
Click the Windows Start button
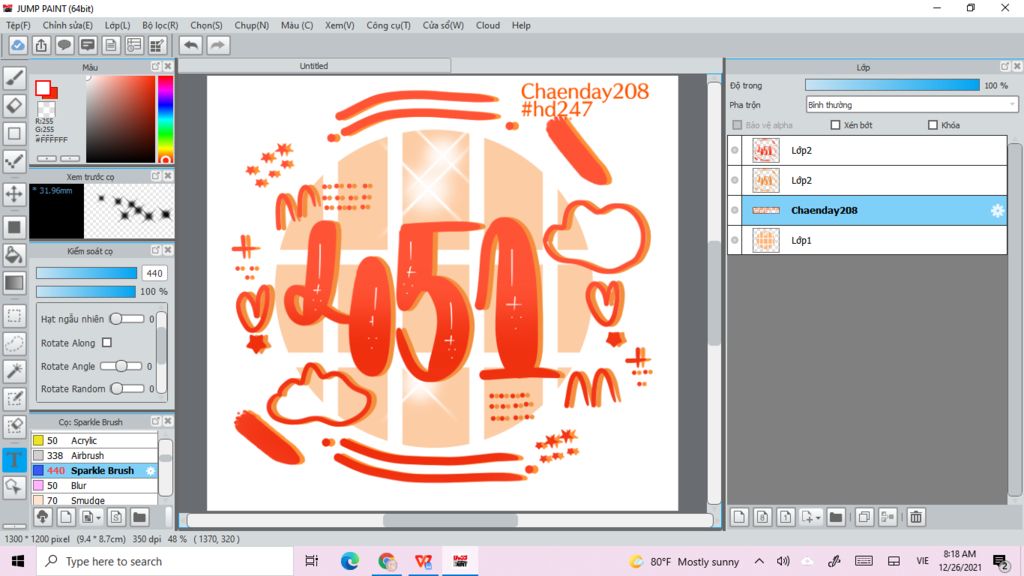click(18, 561)
